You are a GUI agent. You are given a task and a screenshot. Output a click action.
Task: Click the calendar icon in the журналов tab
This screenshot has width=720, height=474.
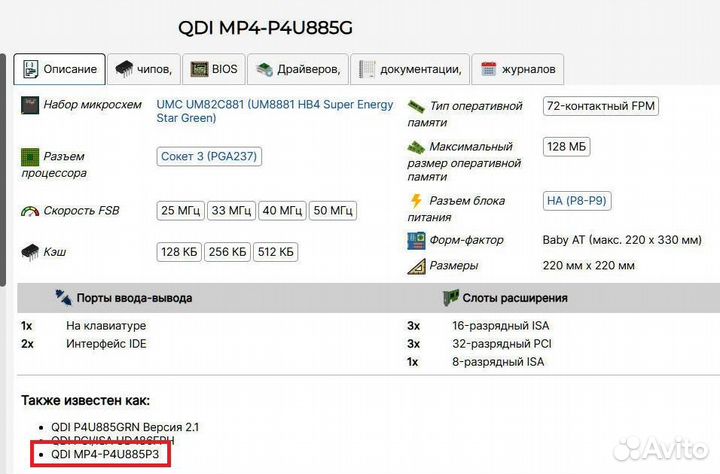point(489,69)
